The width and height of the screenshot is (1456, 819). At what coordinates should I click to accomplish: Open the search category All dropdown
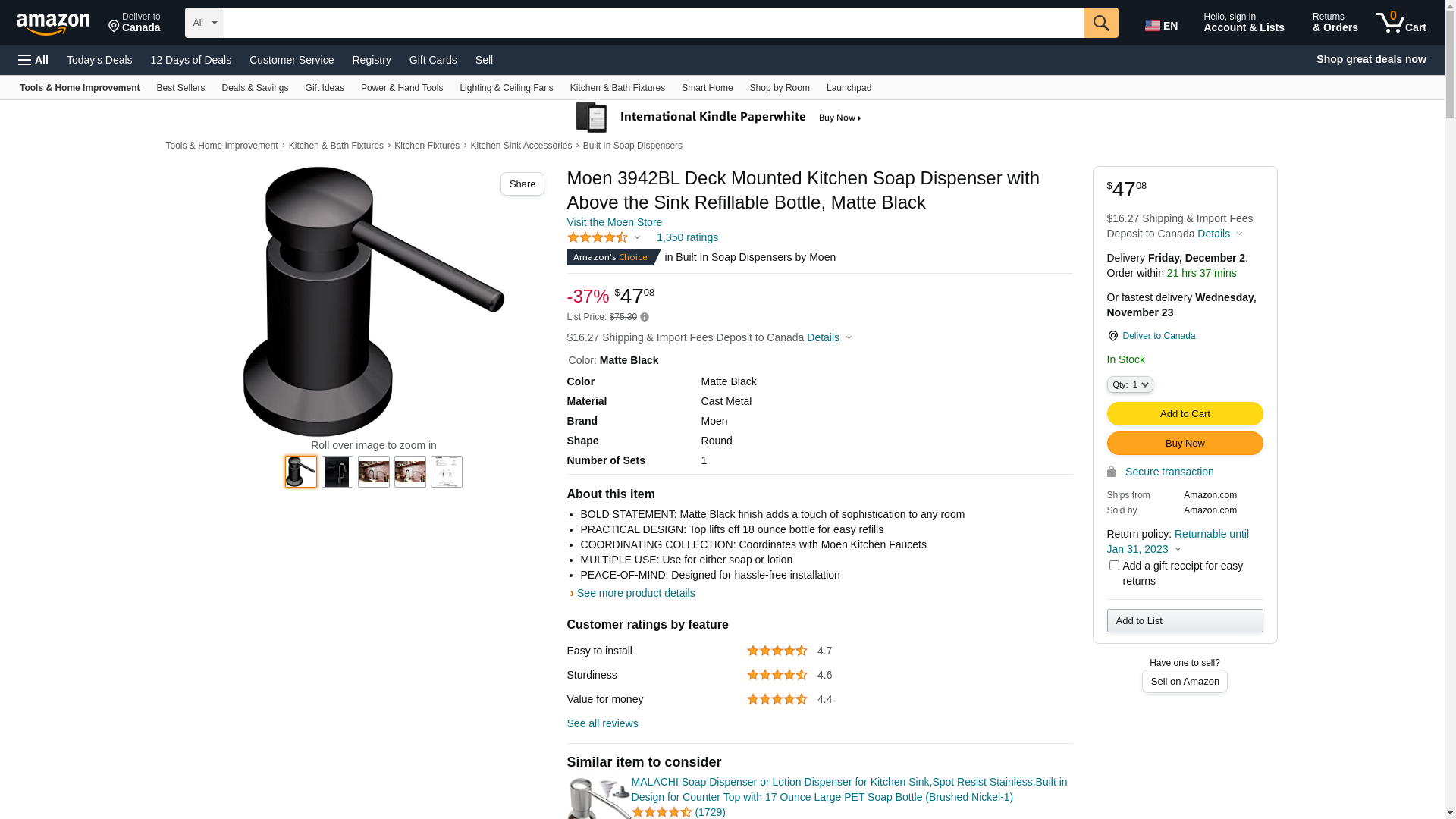point(205,23)
